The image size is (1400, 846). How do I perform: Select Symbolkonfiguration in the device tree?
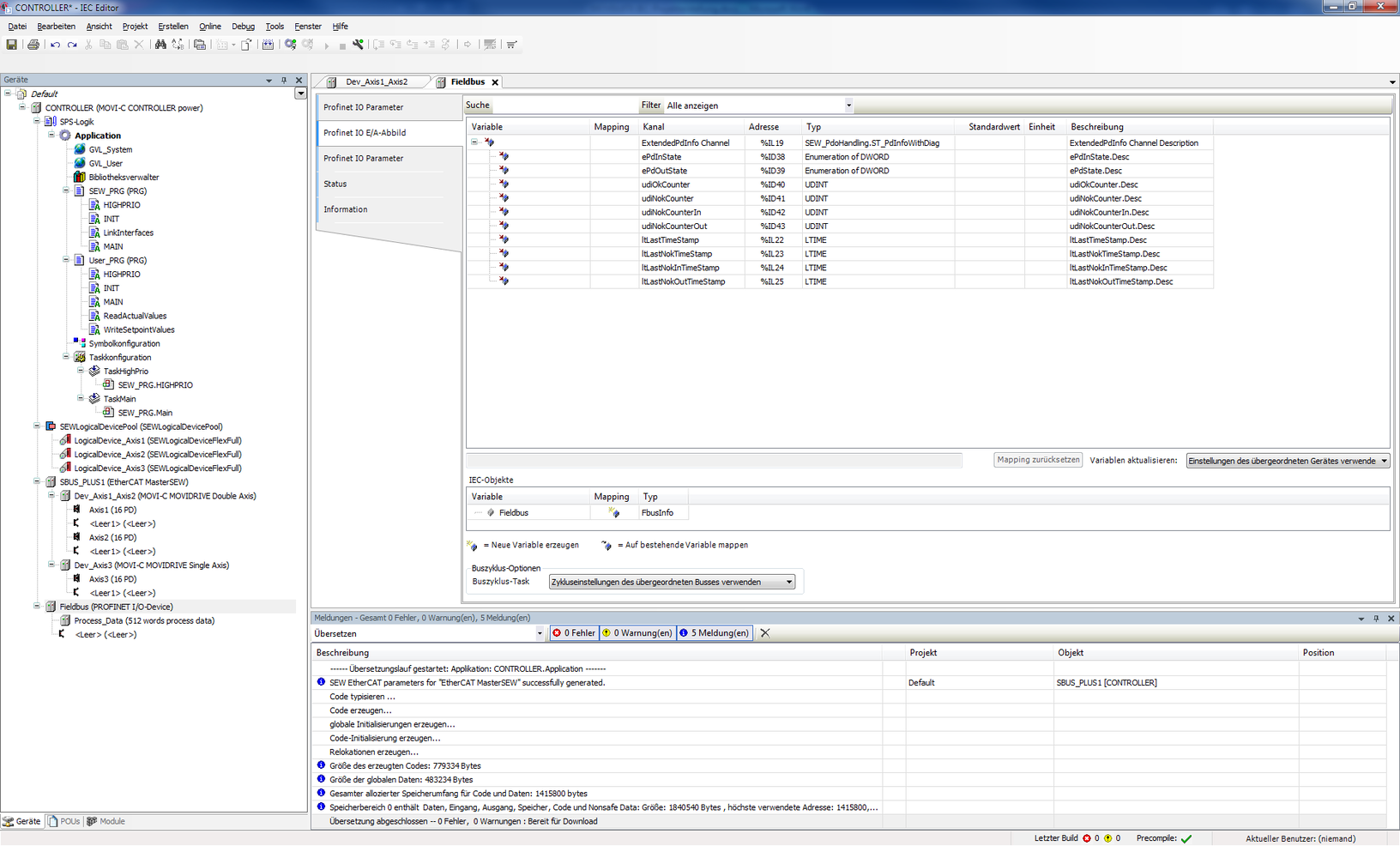(x=124, y=343)
